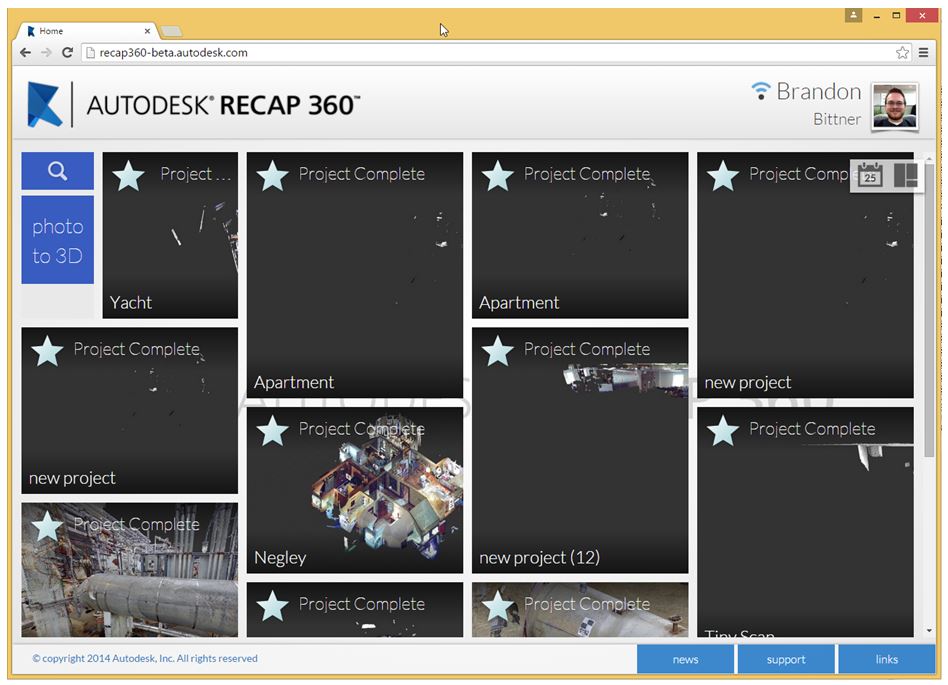Click the scrollbar down arrow
This screenshot has height=685, width=948.
tap(929, 631)
